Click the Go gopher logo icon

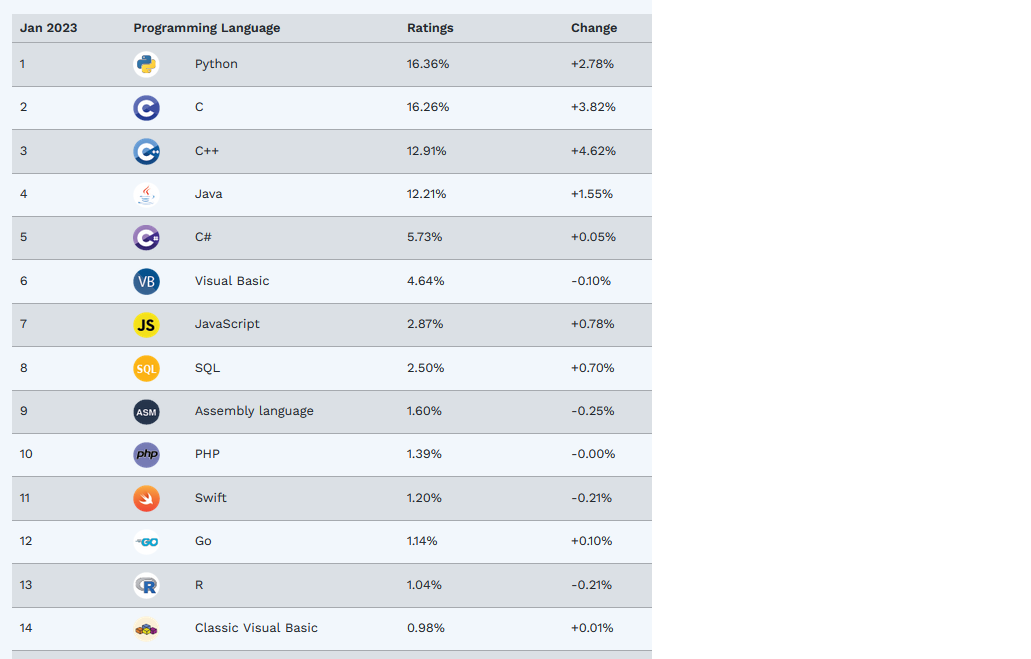tap(146, 542)
